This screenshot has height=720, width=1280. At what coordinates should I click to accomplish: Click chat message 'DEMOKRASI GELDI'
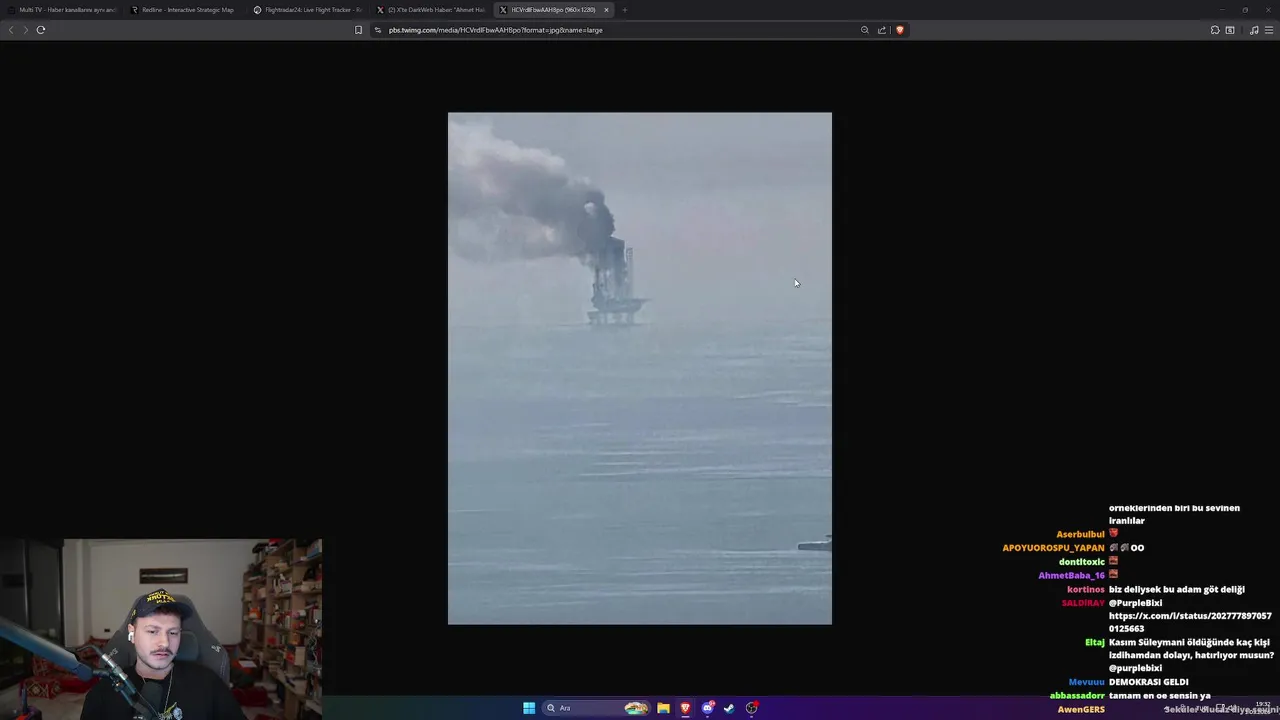pyautogui.click(x=1148, y=682)
